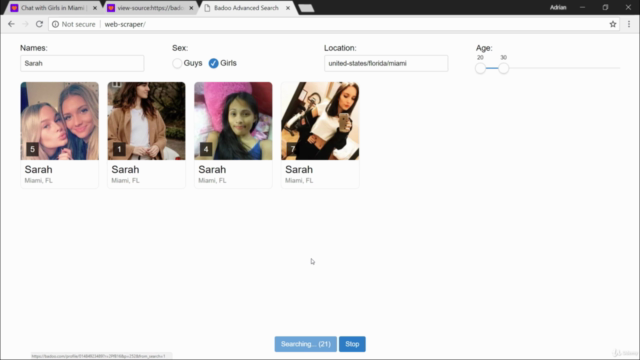
Task: Minimize the browser window
Action: [x=582, y=7]
